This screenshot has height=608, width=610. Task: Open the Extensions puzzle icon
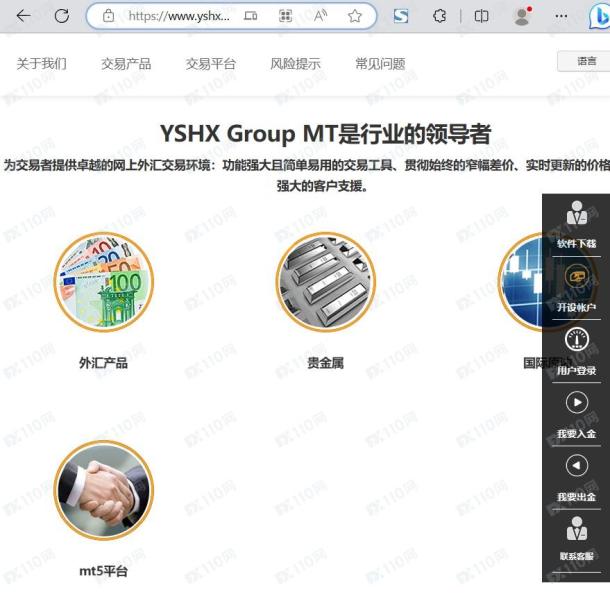[x=440, y=16]
